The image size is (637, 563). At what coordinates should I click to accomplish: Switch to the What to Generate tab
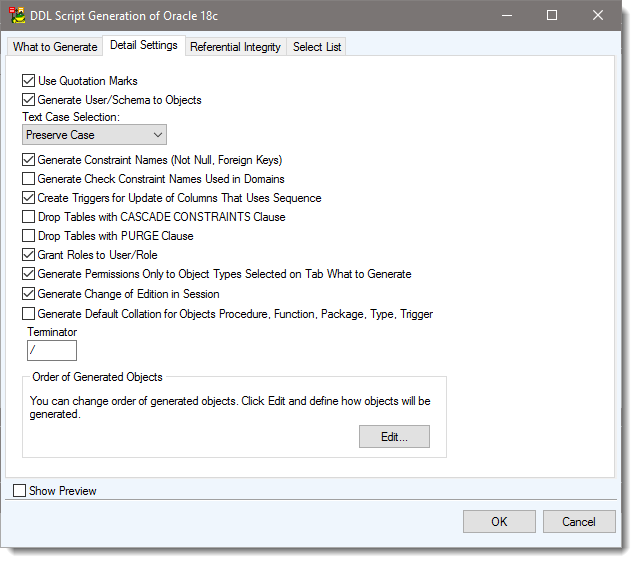tap(55, 47)
